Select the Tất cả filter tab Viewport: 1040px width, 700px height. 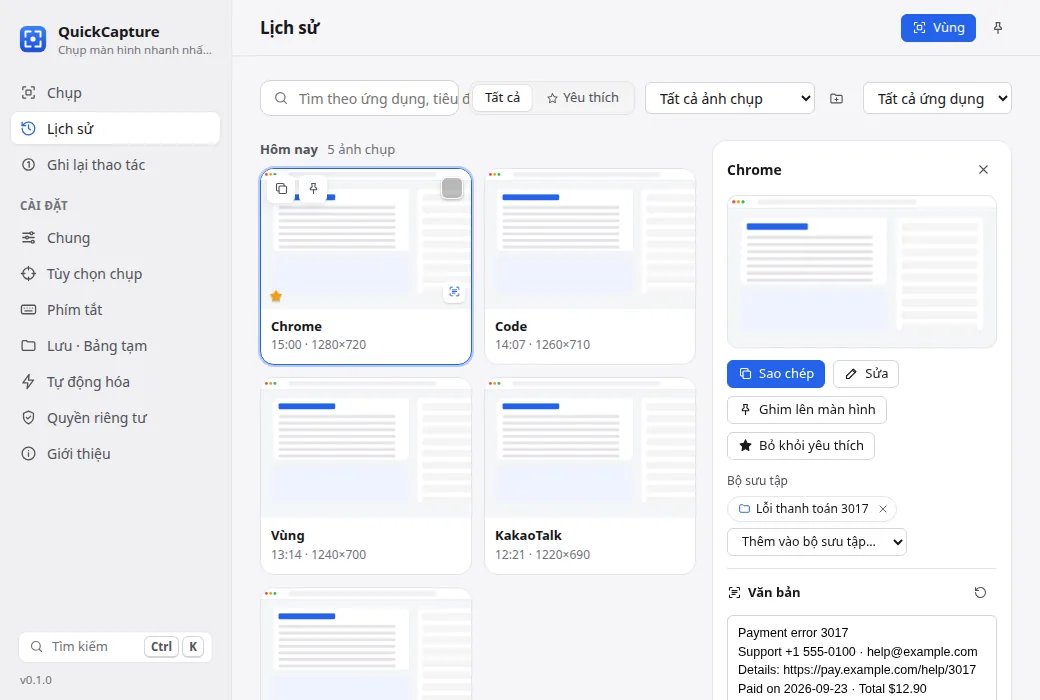(x=502, y=98)
